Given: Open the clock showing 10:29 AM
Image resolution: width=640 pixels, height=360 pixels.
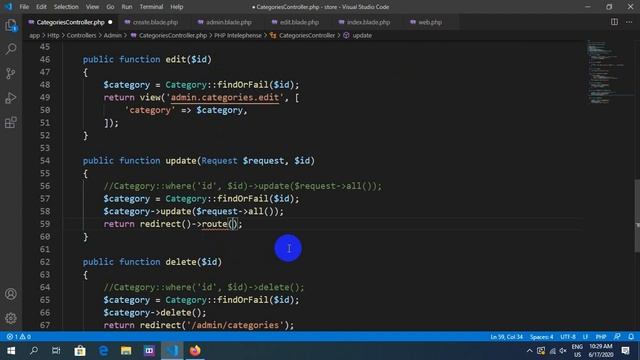Looking at the screenshot, I should [601, 351].
